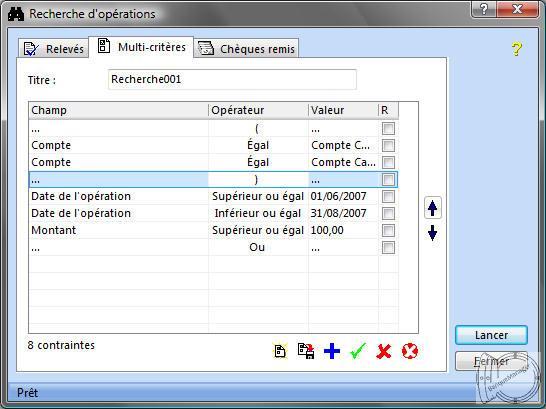Switch to the Relevés tab
546x409 pixels.
(x=54, y=48)
